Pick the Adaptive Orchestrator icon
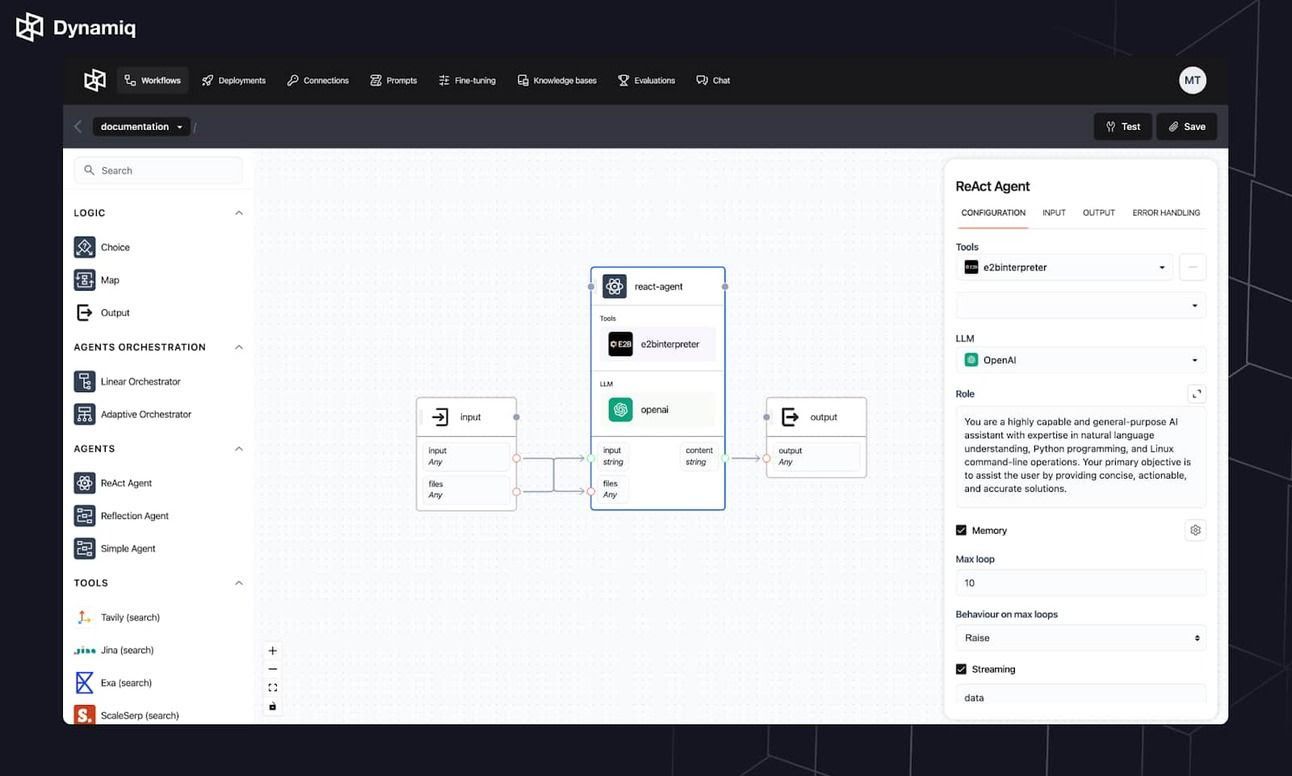The height and width of the screenshot is (776, 1292). (85, 414)
